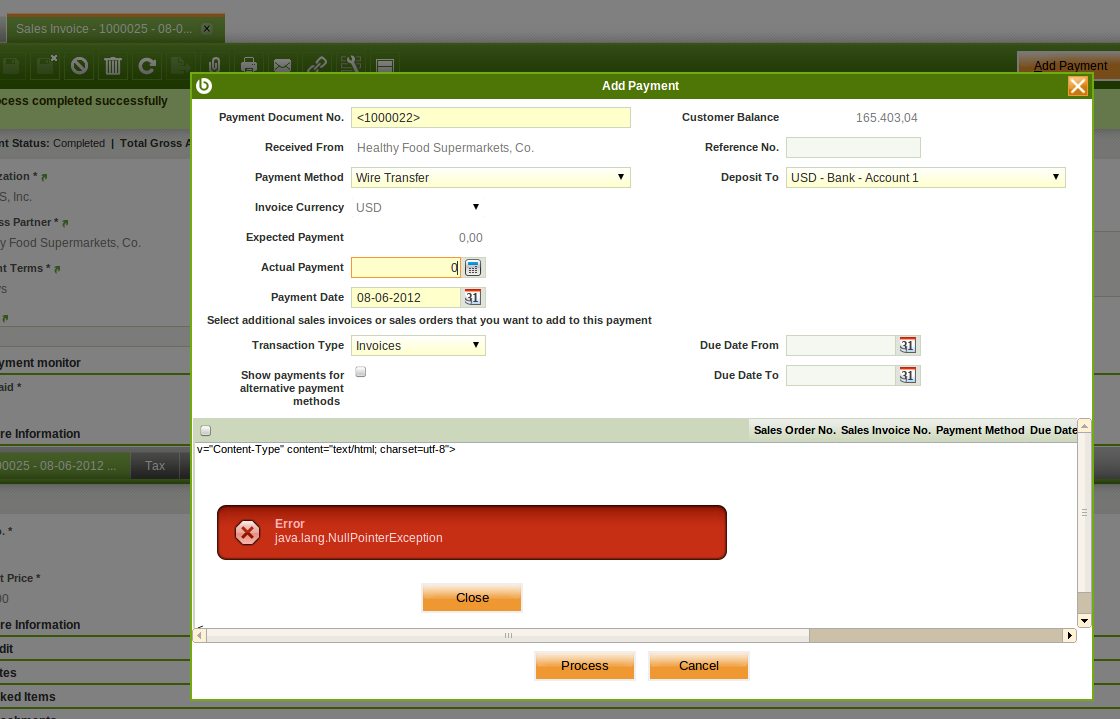The width and height of the screenshot is (1120, 719).
Task: Click into the Reference No. field
Action: click(x=852, y=148)
